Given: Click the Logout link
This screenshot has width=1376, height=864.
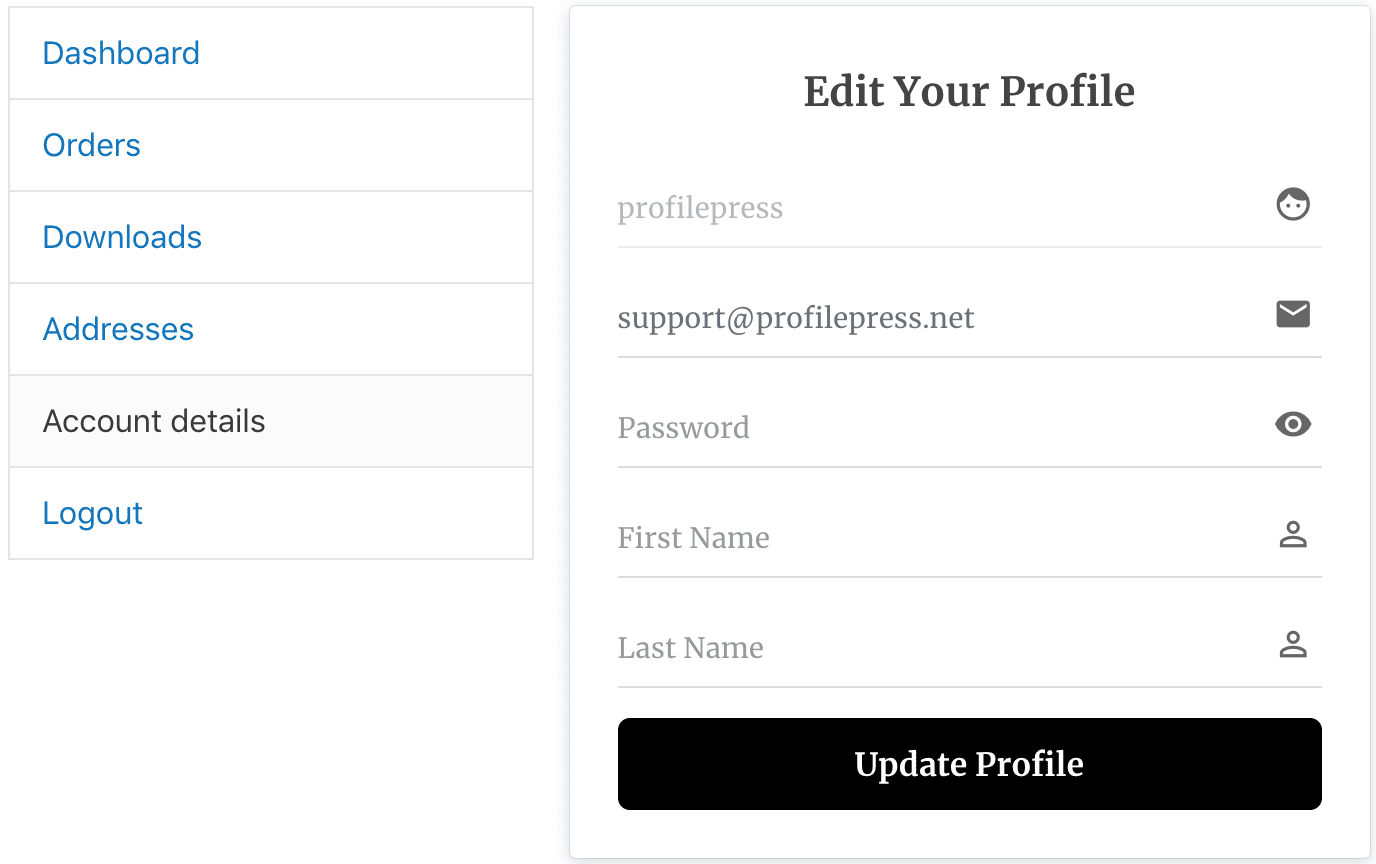Looking at the screenshot, I should click(93, 513).
